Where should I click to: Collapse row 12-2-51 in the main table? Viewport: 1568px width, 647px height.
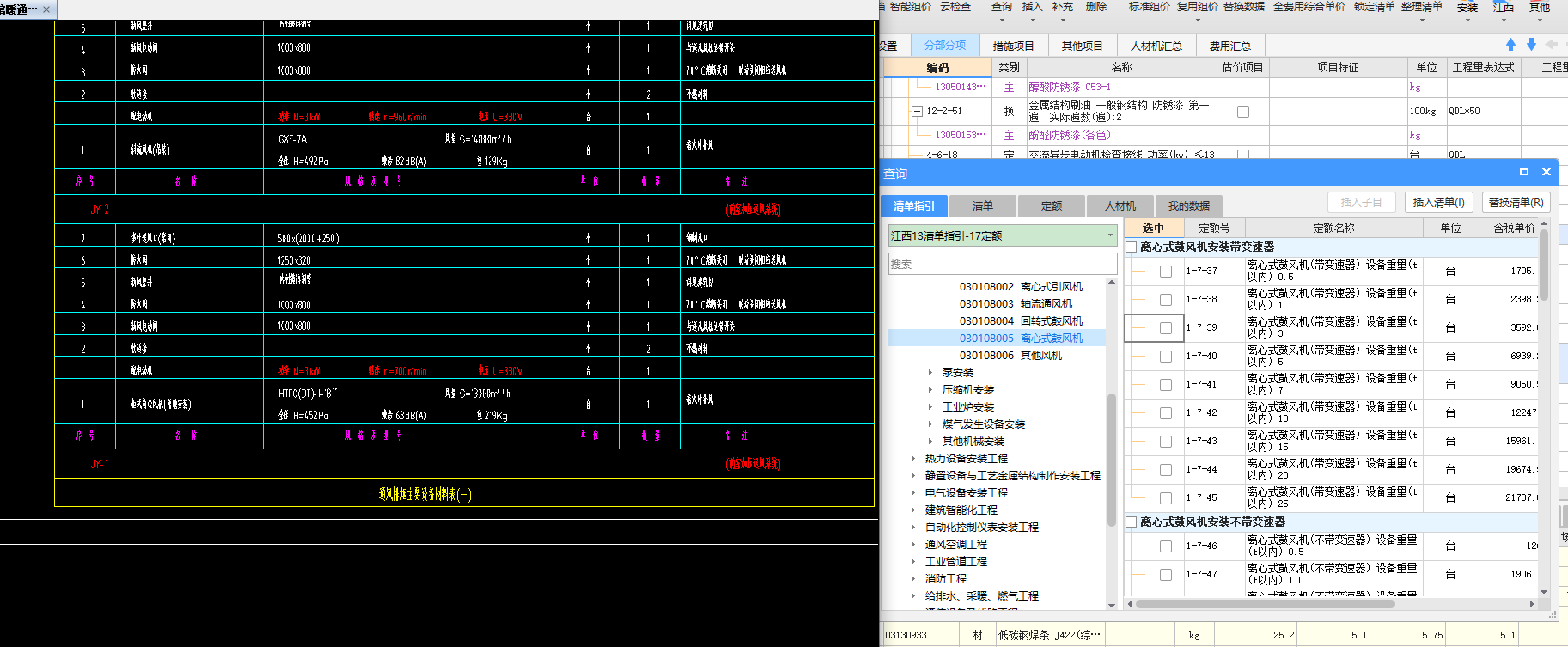(x=917, y=112)
